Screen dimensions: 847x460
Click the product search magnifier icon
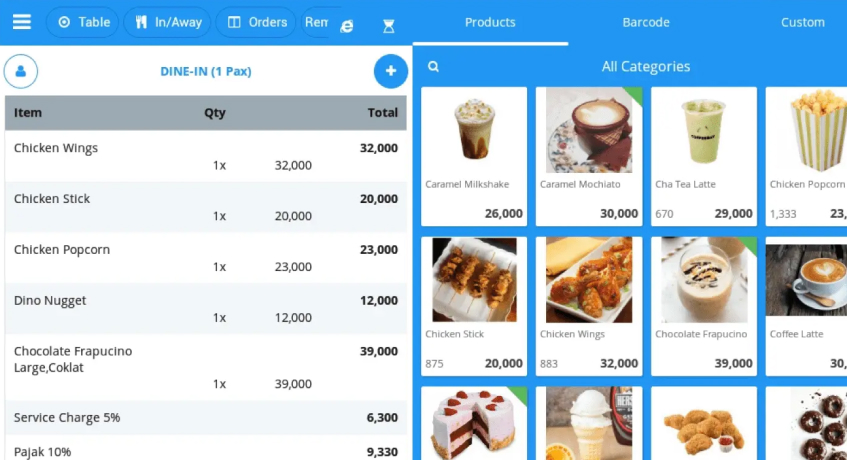pos(433,67)
